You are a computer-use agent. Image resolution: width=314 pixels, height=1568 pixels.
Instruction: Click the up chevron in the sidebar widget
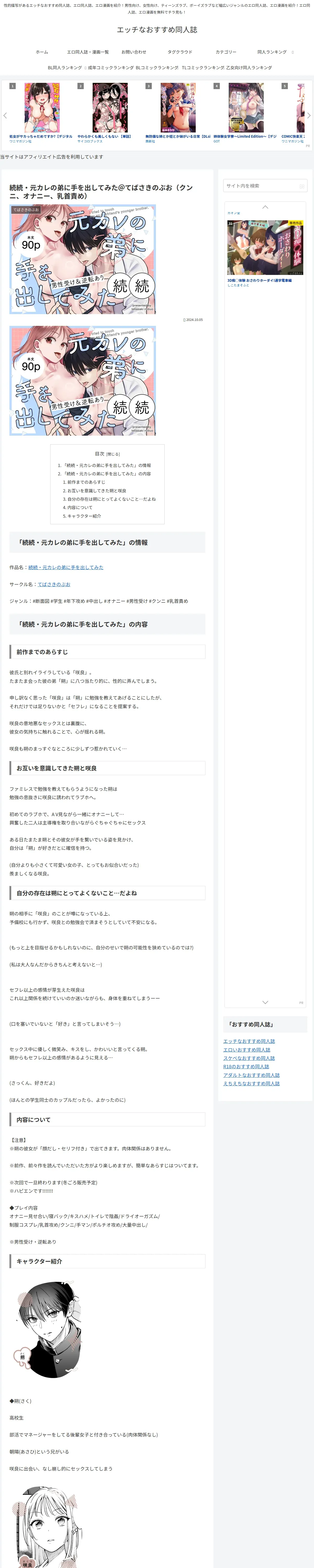[x=265, y=207]
